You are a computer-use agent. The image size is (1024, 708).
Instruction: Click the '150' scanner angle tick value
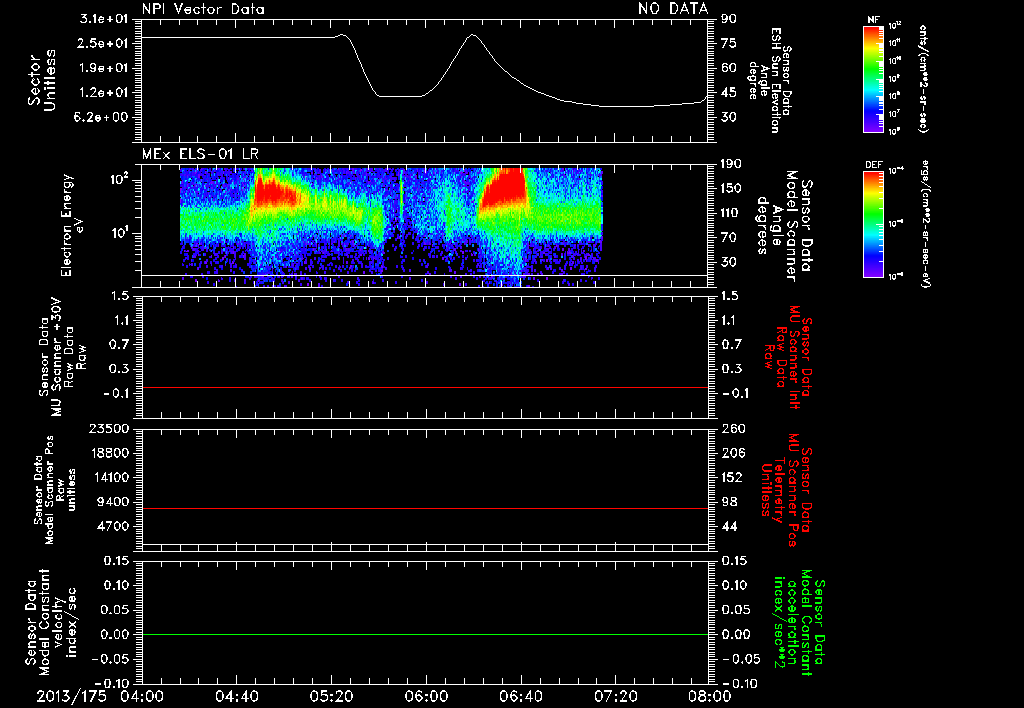731,188
